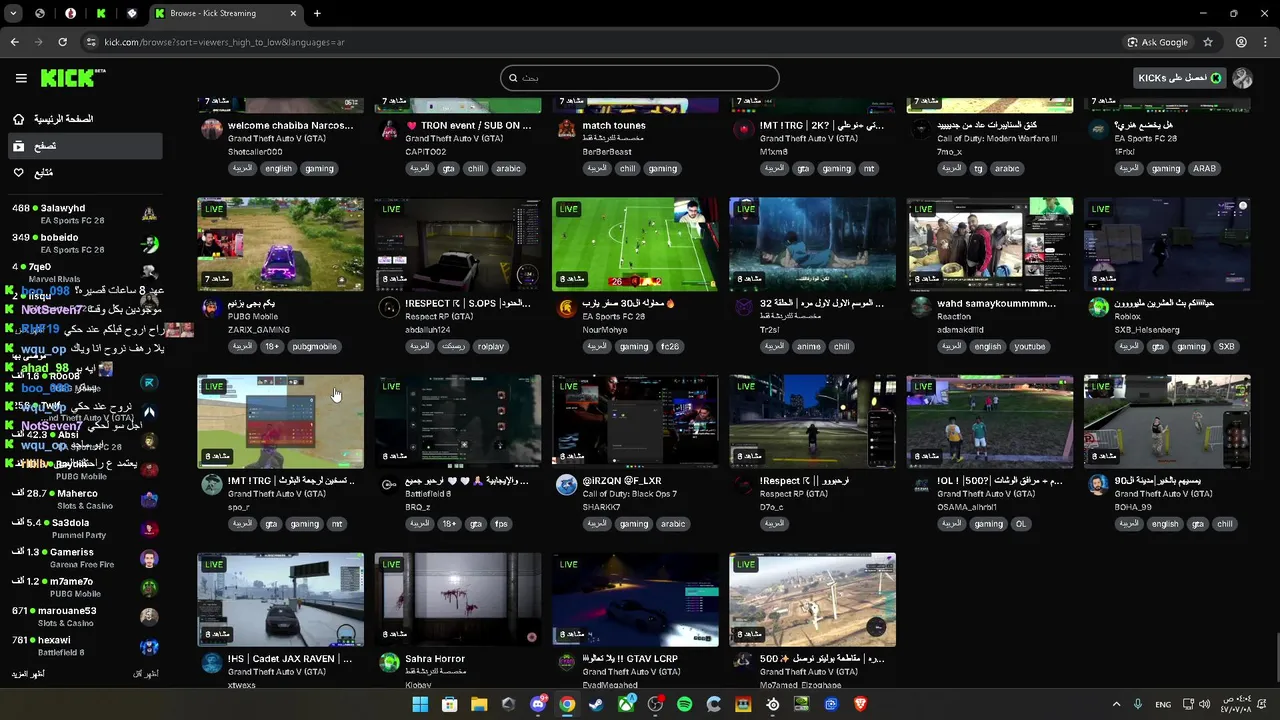Close the Browse - Kick Streaming tab
Image resolution: width=1280 pixels, height=720 pixels.
click(293, 13)
